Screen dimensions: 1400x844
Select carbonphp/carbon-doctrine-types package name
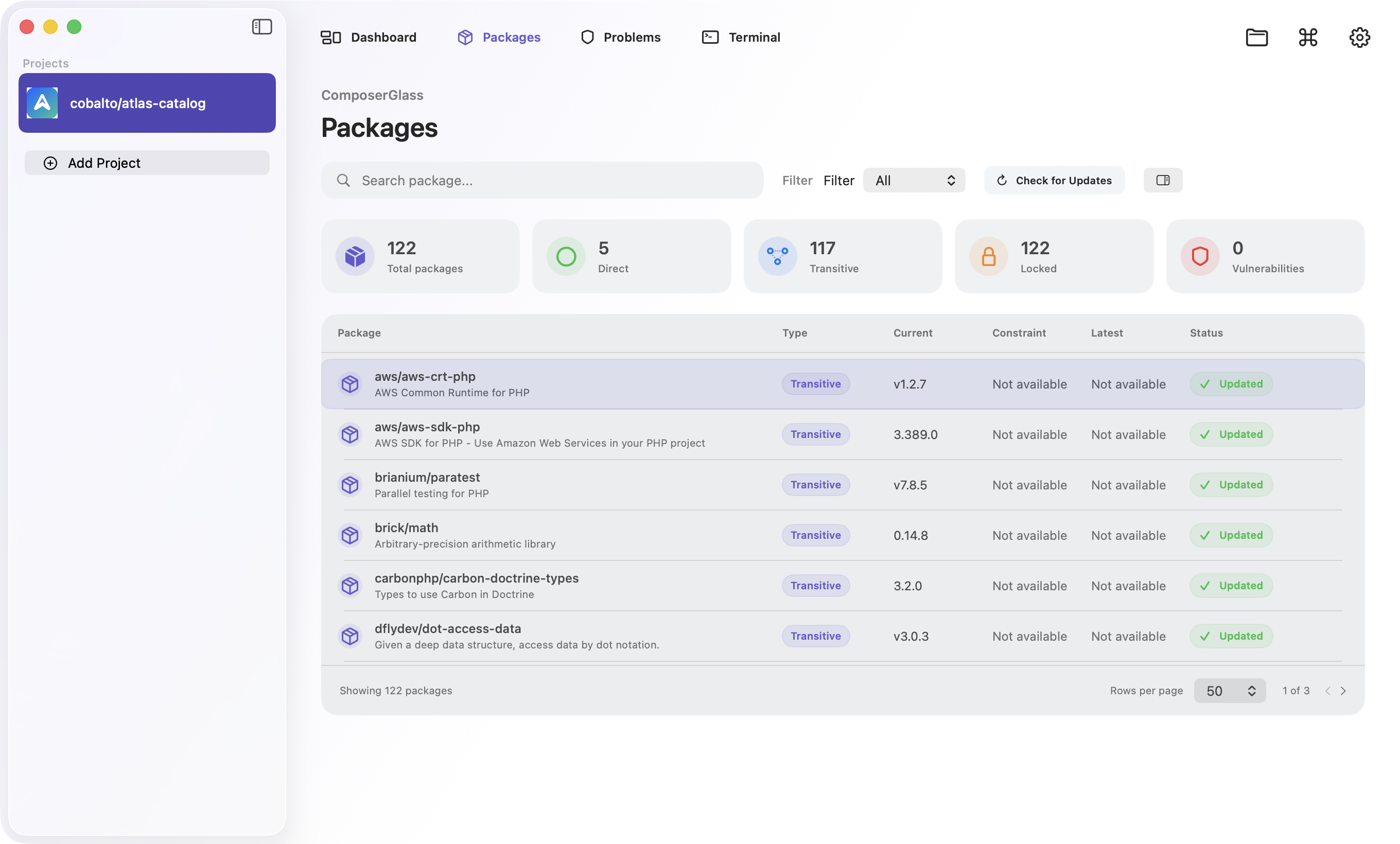(476, 578)
